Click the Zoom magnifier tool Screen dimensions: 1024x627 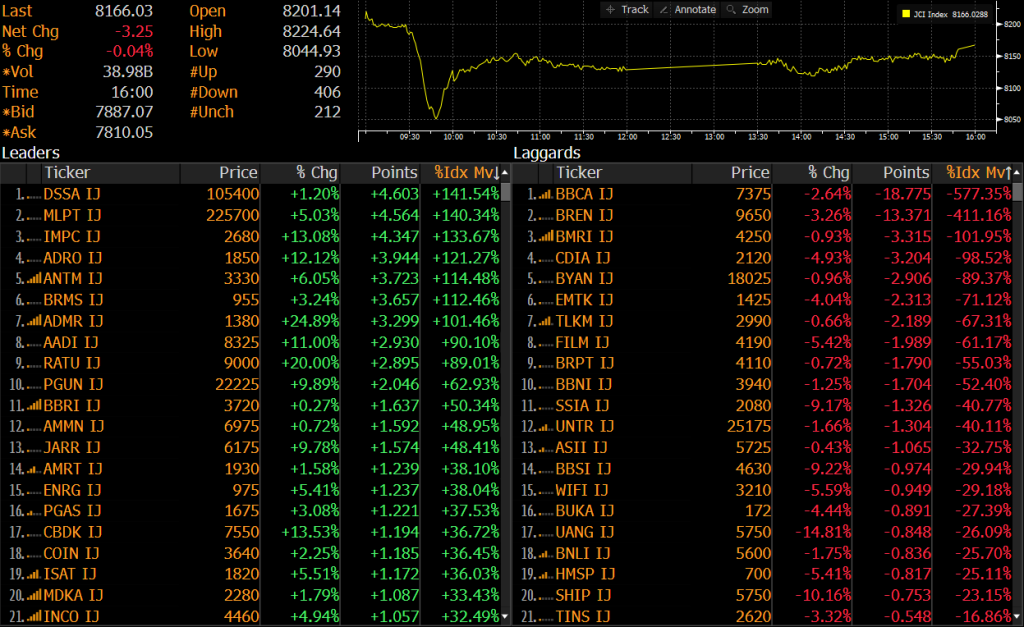(x=748, y=9)
